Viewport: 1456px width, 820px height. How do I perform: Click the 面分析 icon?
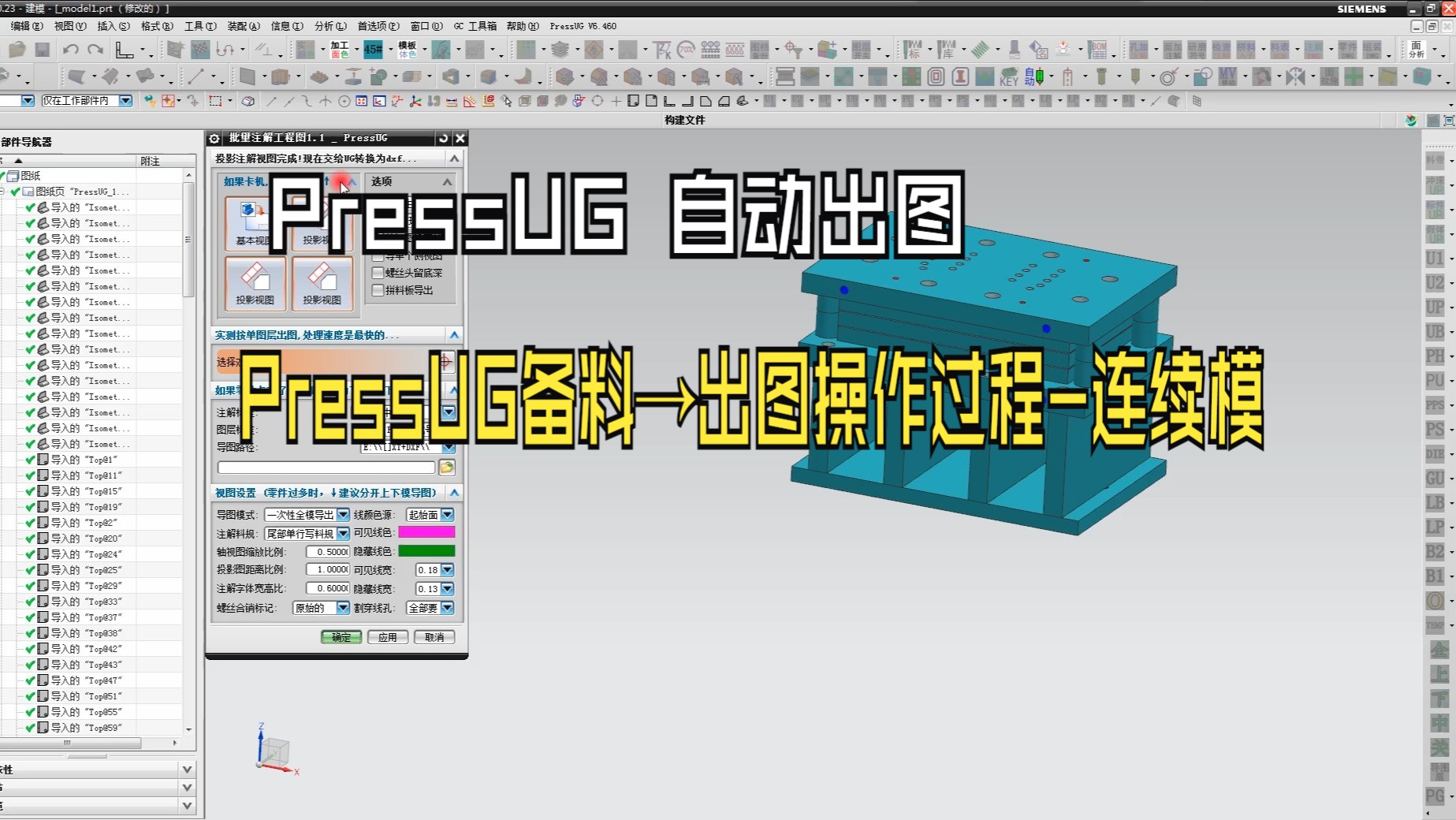pos(1417,50)
